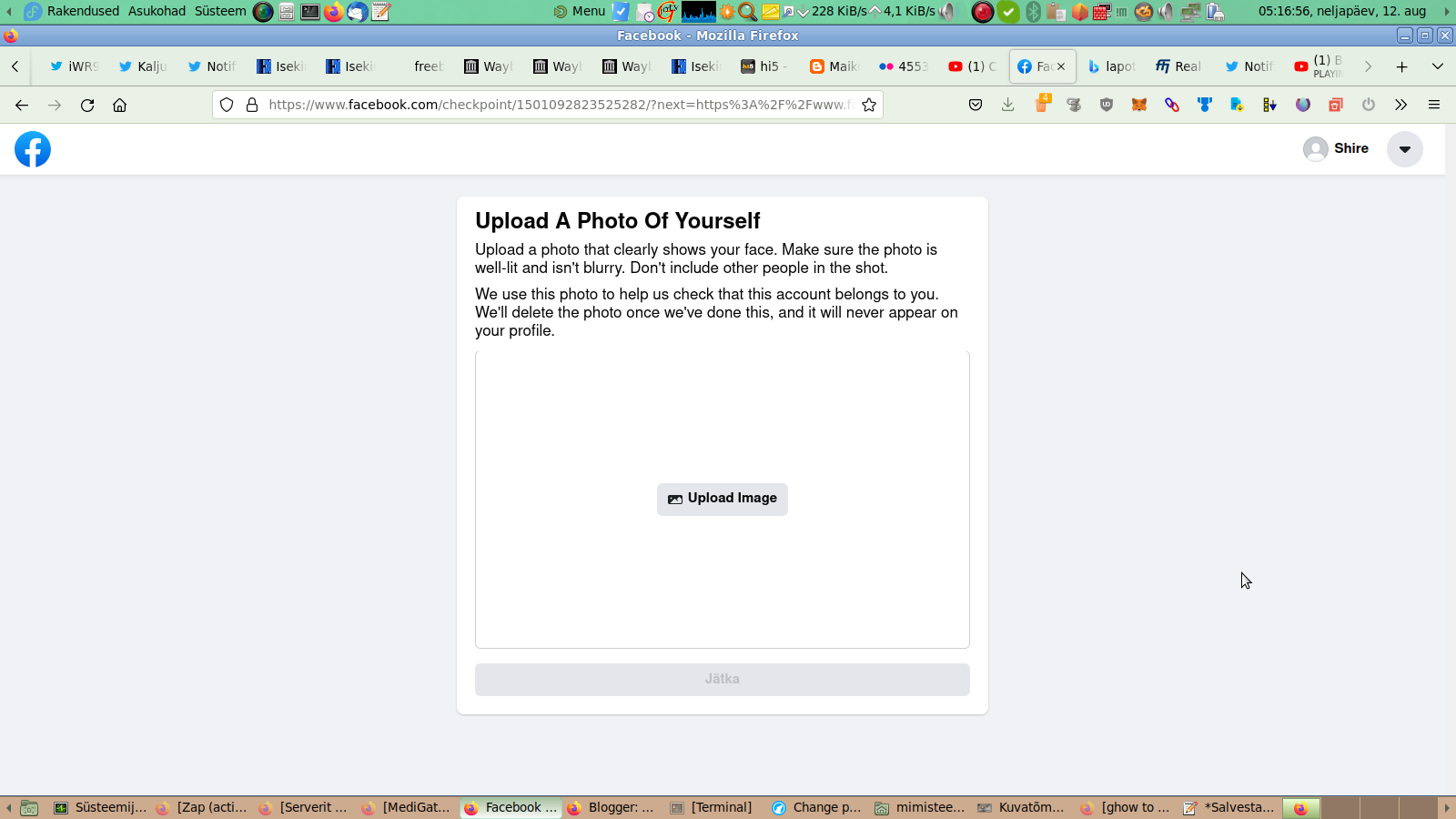Click the firewall tray icon

click(1102, 12)
